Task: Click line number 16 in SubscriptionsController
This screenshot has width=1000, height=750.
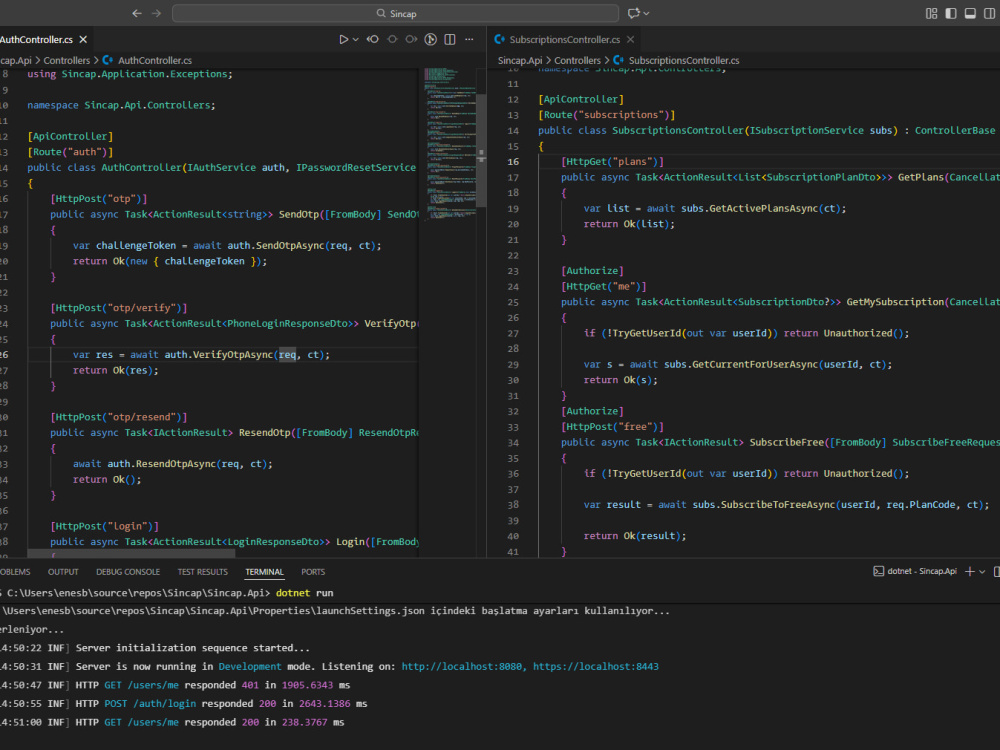Action: (513, 162)
